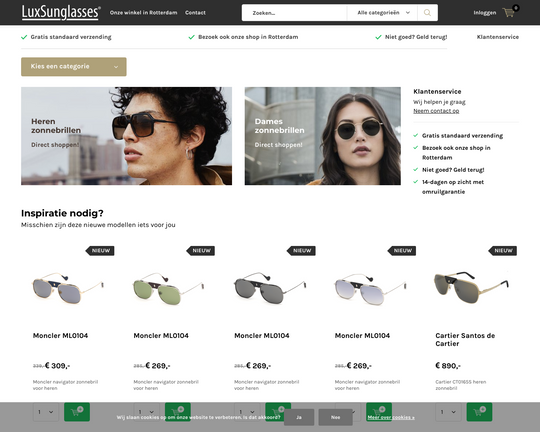View the green-lens Moncler ML0104 image
This screenshot has height=432, width=540.
168,288
